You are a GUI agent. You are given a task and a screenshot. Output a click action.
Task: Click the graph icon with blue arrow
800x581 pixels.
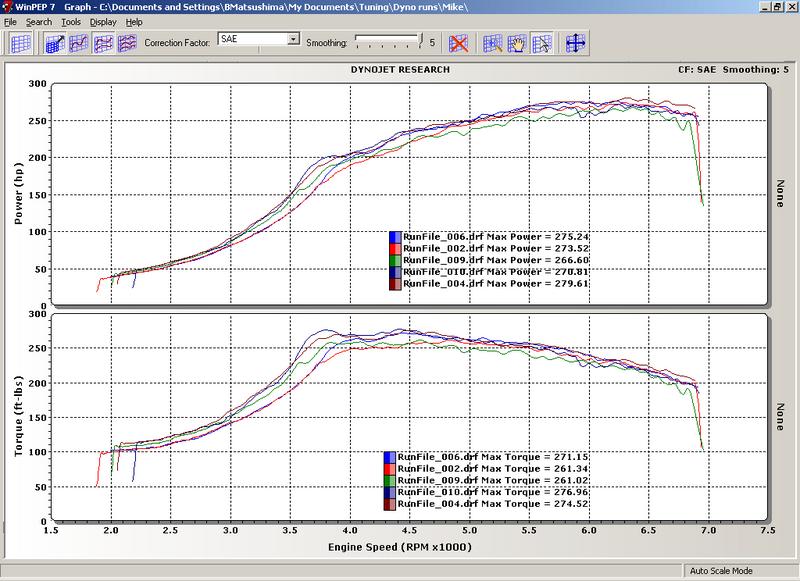pos(54,43)
